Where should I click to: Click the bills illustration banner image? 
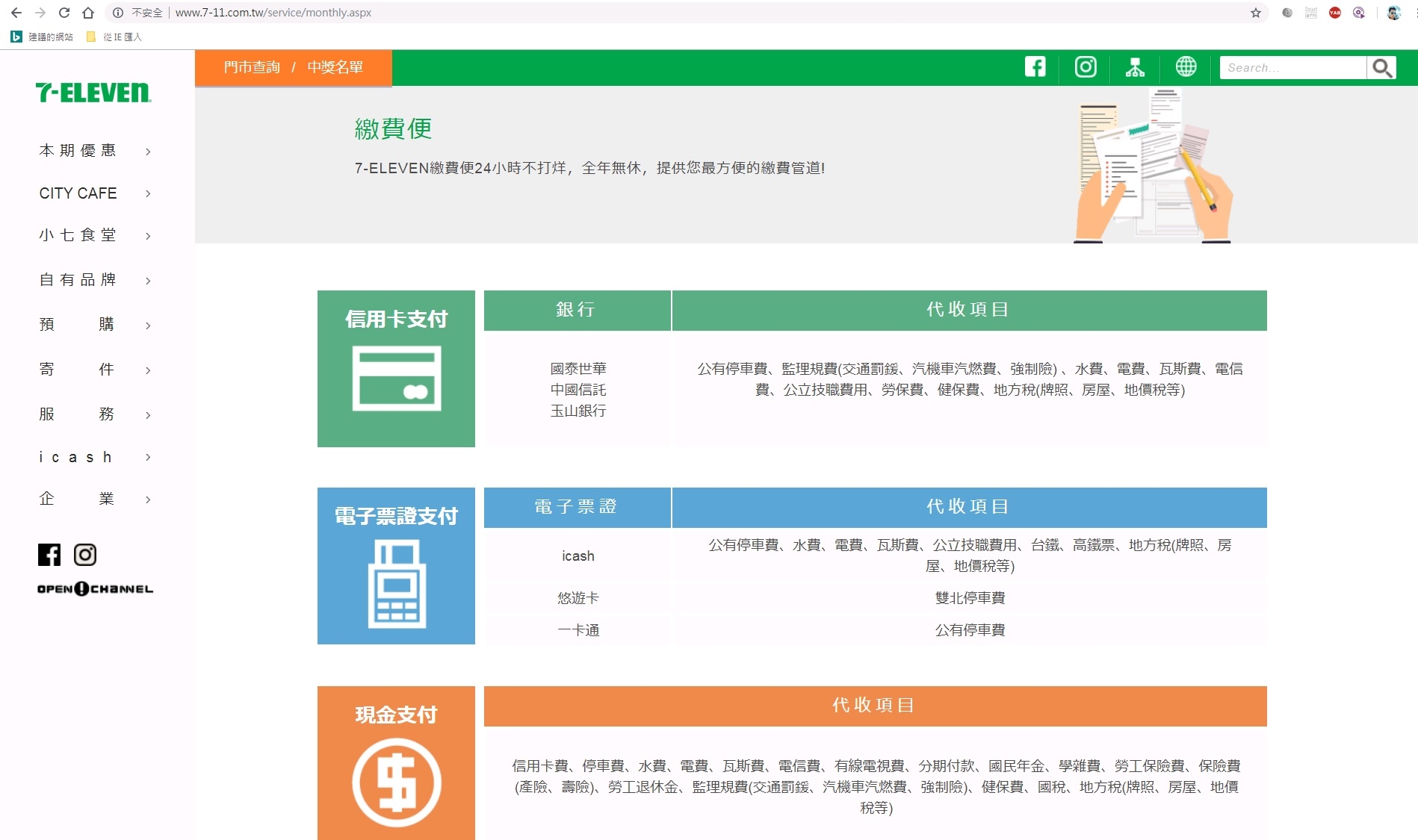(1154, 166)
